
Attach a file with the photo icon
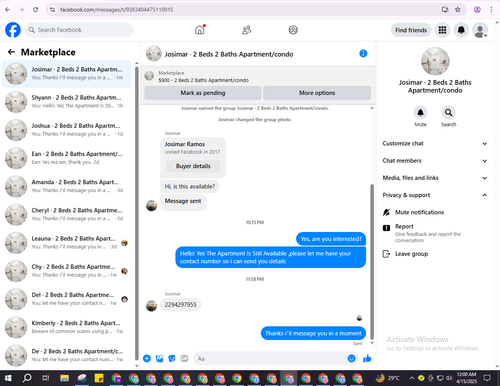point(159,358)
